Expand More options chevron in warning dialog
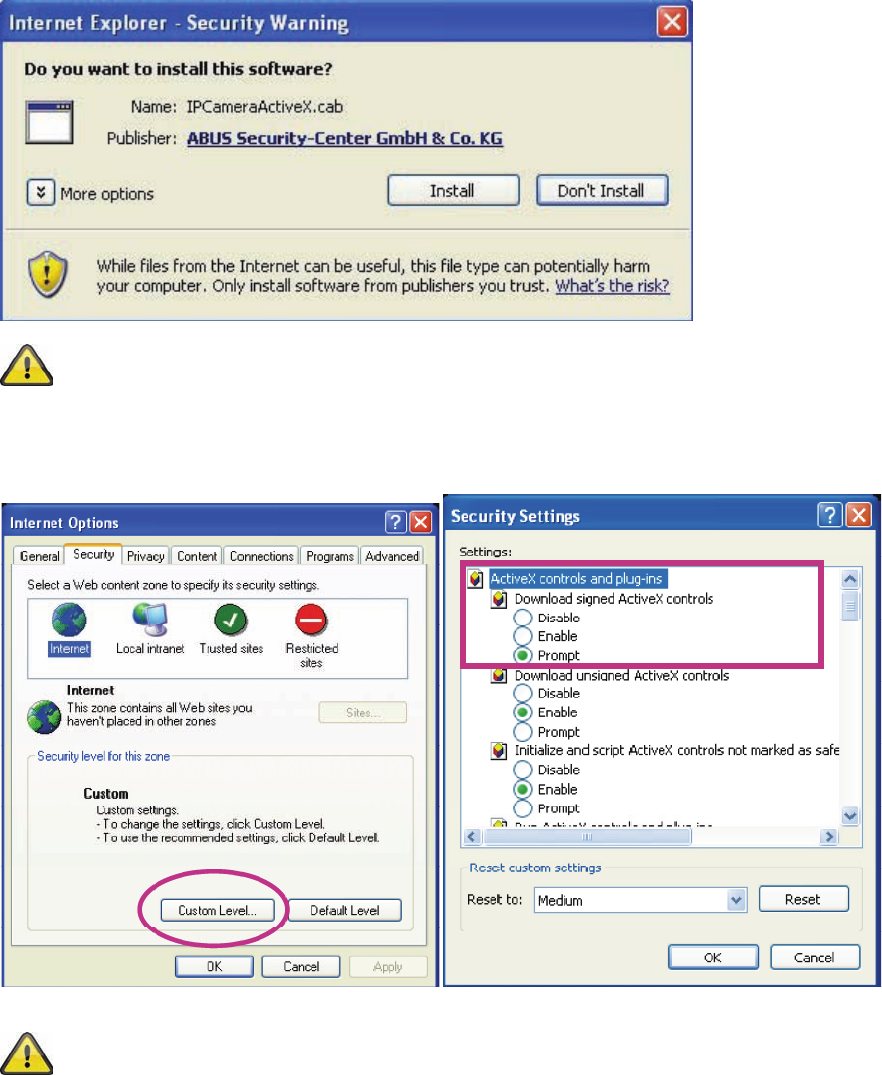 point(40,193)
